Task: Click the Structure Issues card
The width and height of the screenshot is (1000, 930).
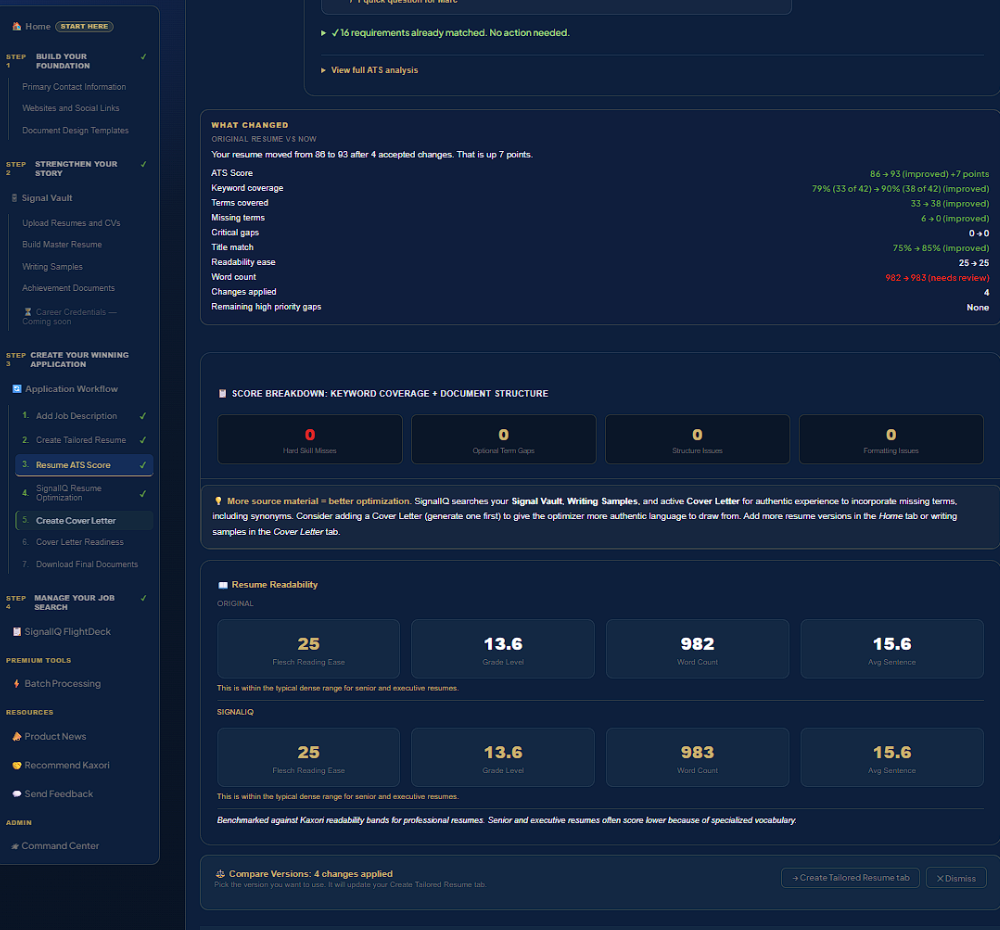Action: 698,439
